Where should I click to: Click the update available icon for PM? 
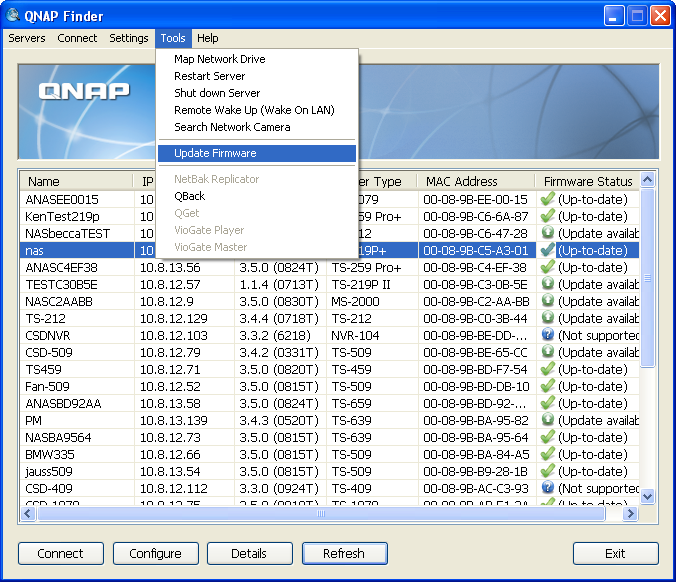(x=547, y=419)
